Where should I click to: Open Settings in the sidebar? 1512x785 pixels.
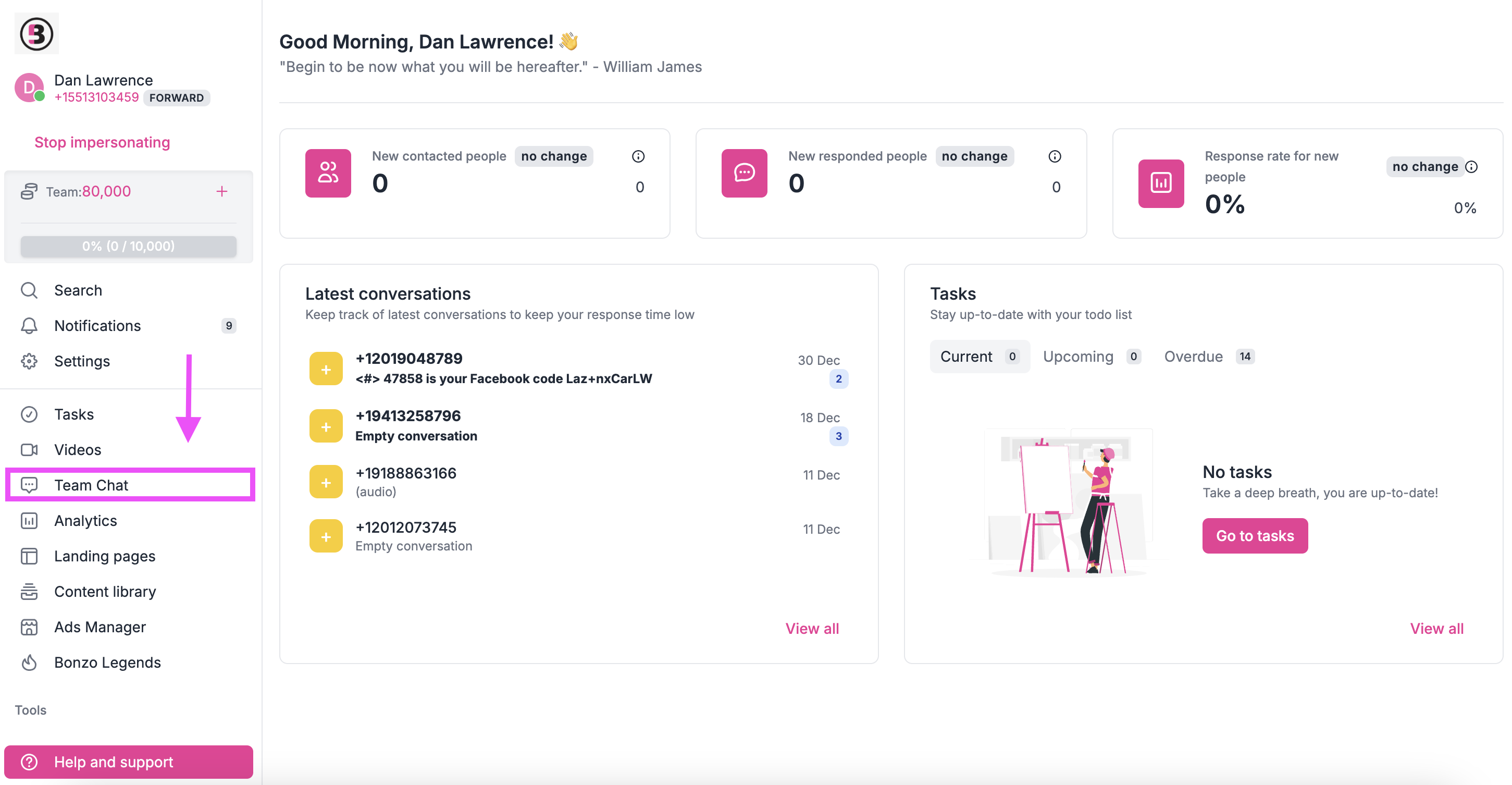128,361
